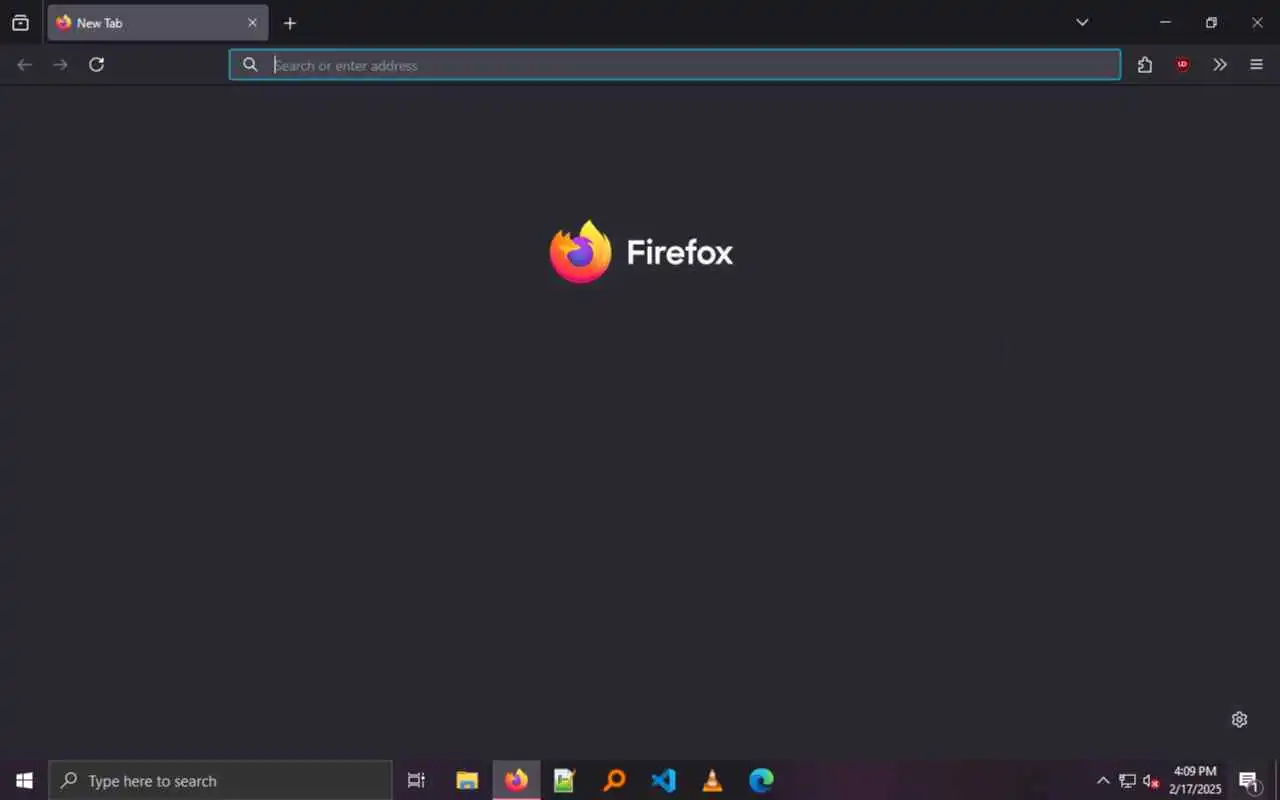
Task: Open Task View on the taskbar
Action: tap(416, 780)
